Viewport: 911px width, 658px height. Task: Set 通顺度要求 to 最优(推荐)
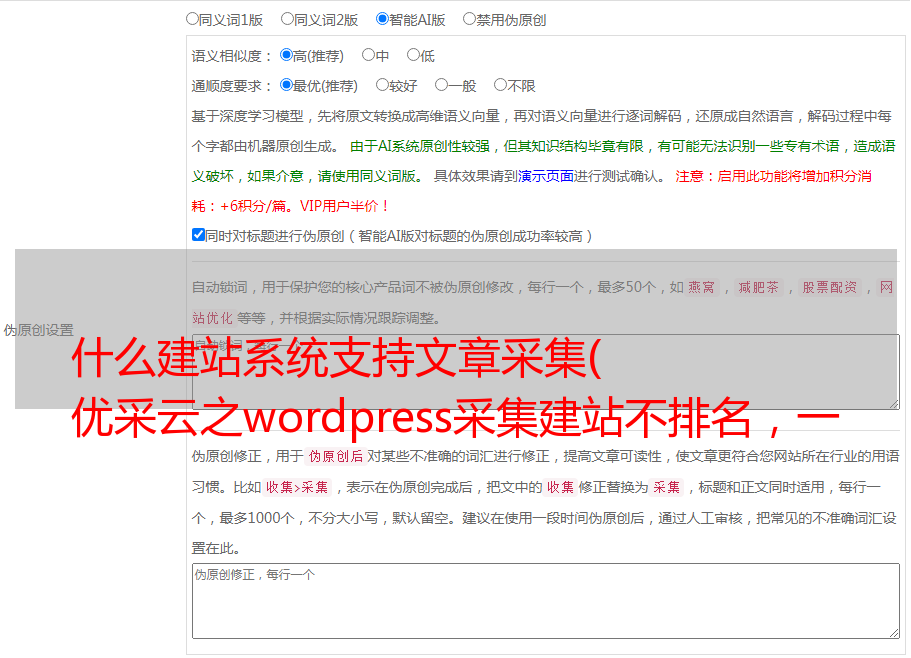click(x=286, y=85)
